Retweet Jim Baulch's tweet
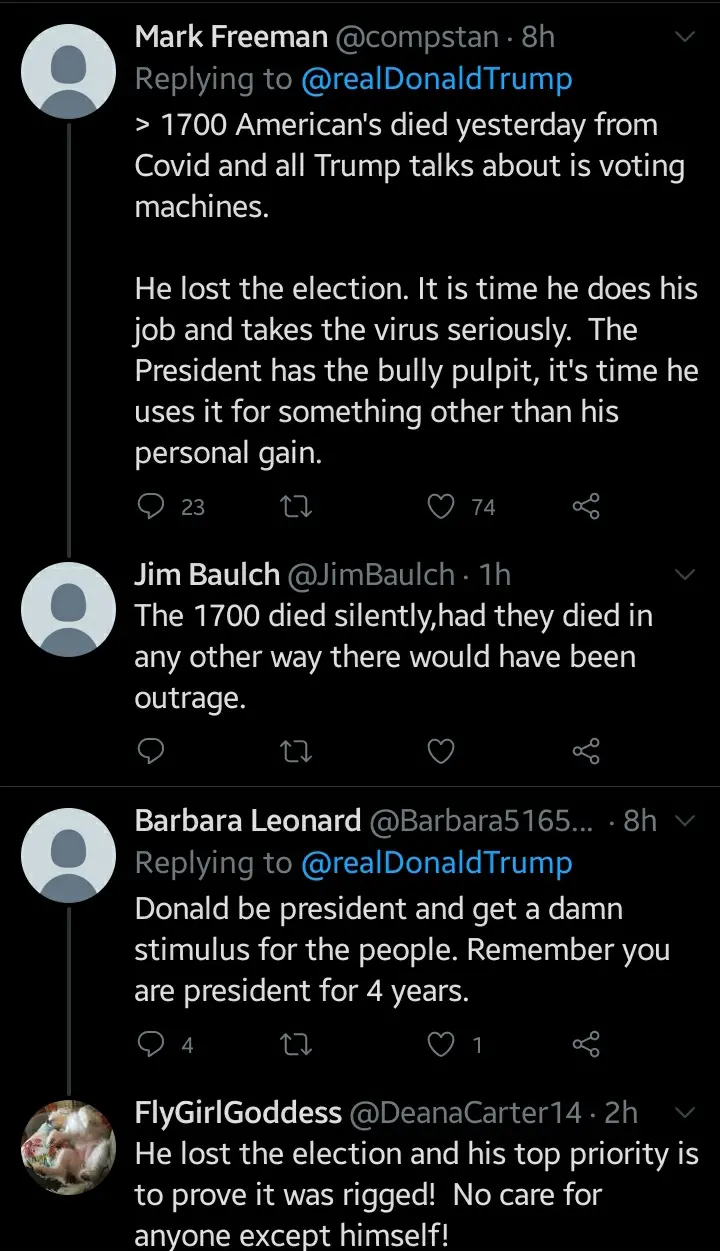The image size is (720, 1251). 298,750
